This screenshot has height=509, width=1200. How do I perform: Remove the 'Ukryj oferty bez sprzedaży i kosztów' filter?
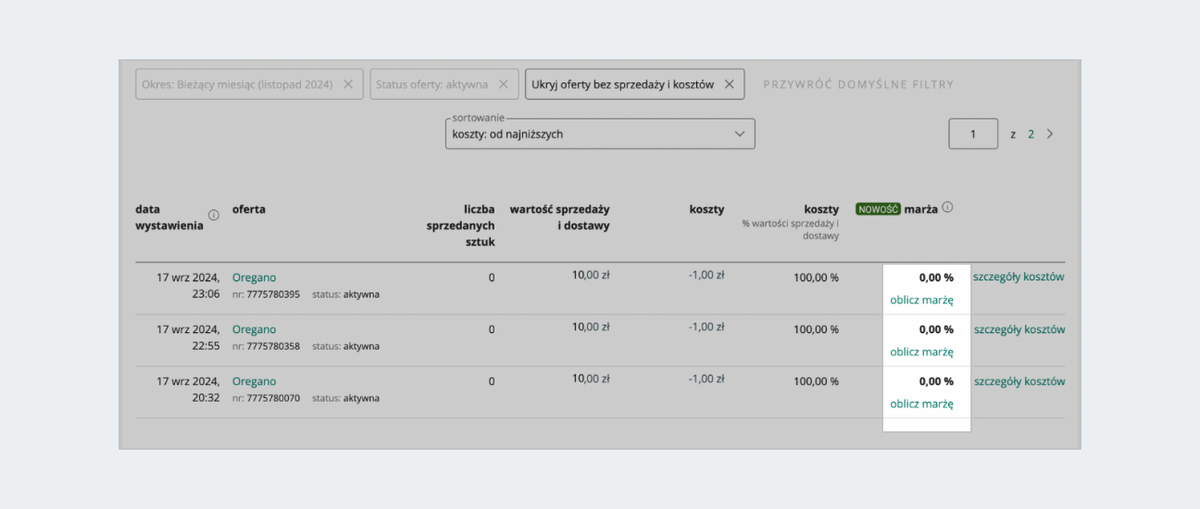point(729,85)
